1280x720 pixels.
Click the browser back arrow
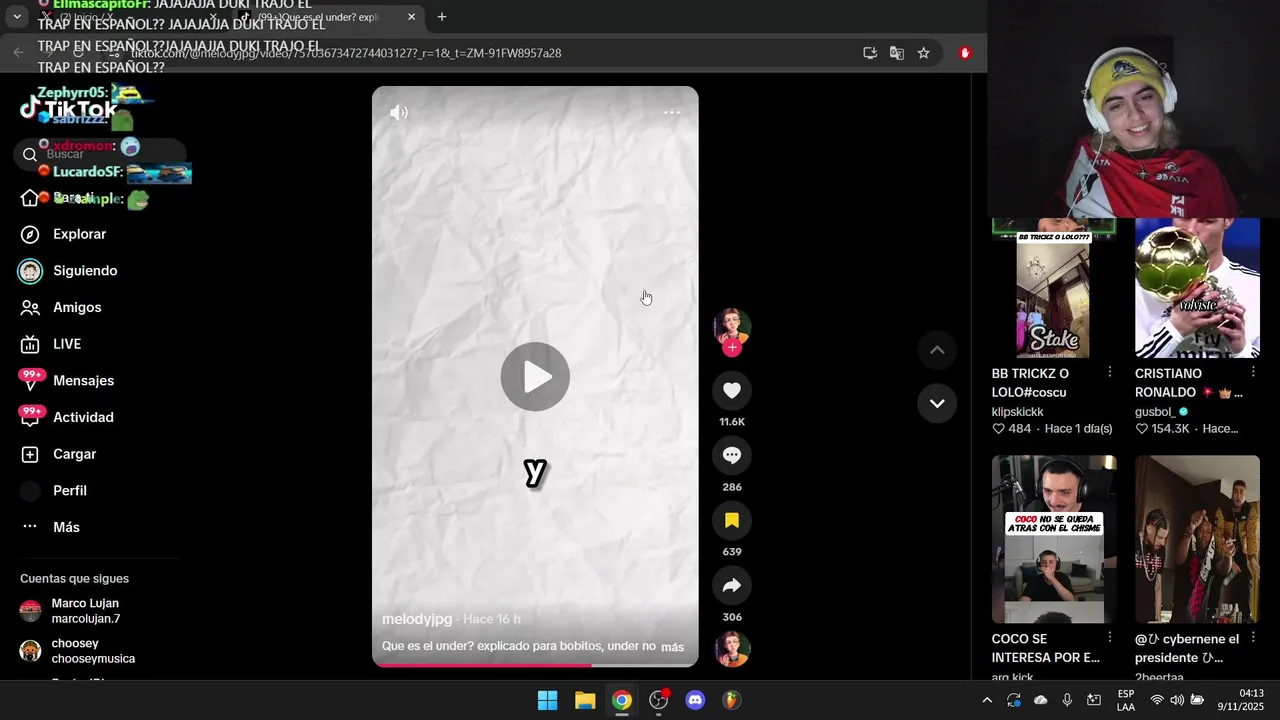pos(18,53)
